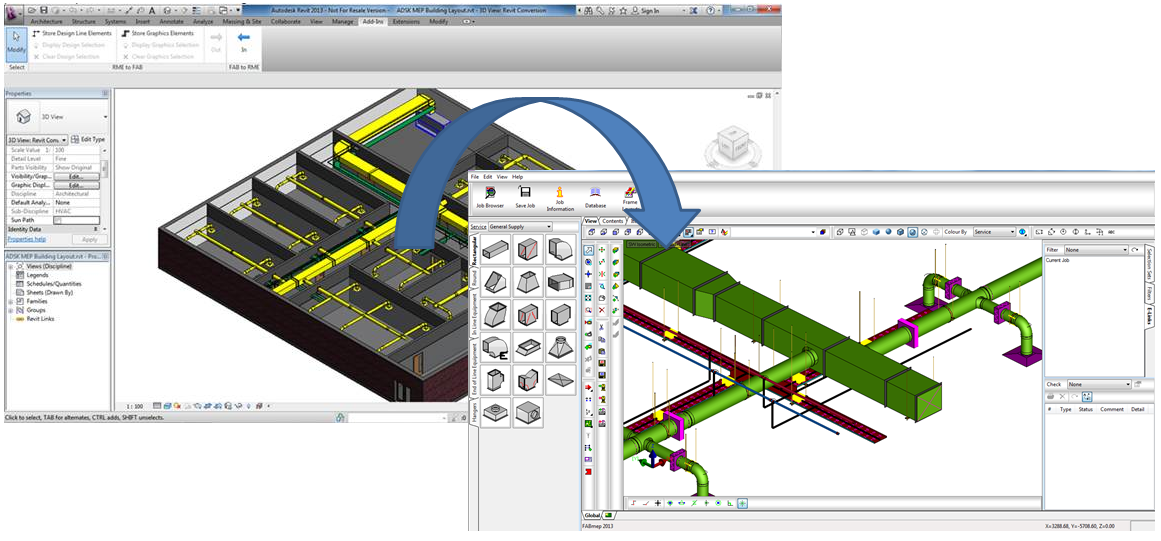Image resolution: width=1161 pixels, height=541 pixels.
Task: Click Store Design Line Elements
Action: (x=72, y=33)
